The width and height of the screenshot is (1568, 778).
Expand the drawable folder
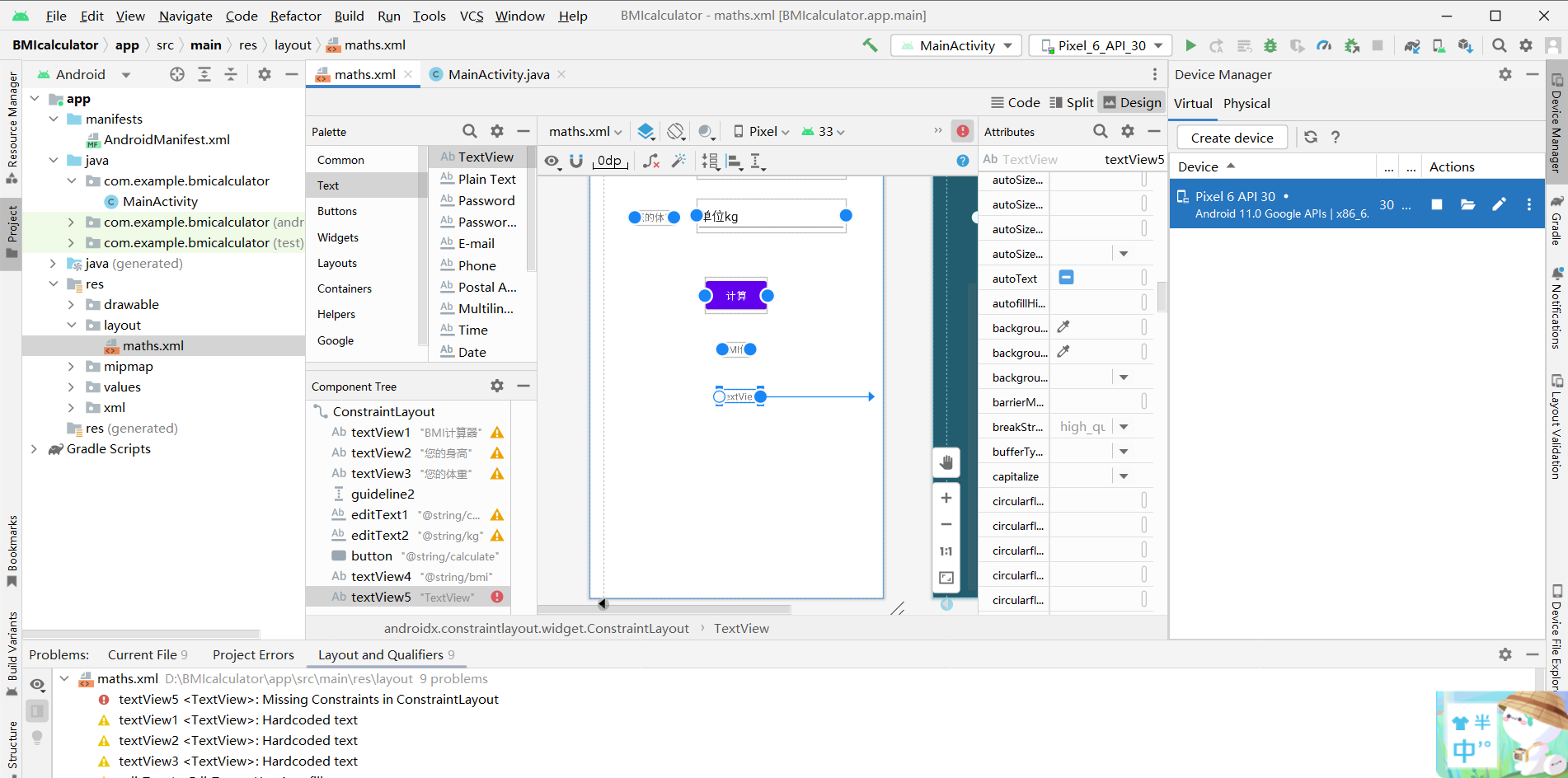click(71, 304)
